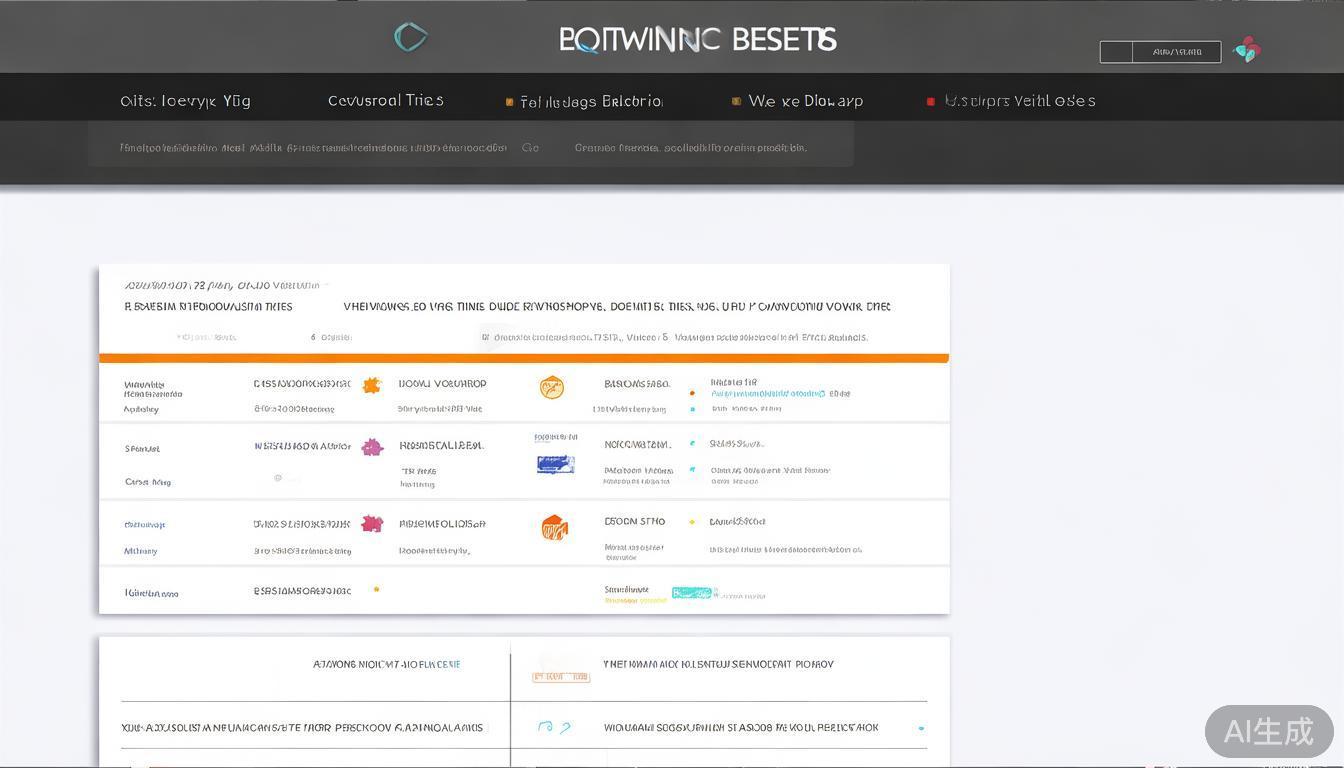Open the 'Cevusroal Tries' navigation item
Screen dimensions: 1344x768
pos(385,101)
